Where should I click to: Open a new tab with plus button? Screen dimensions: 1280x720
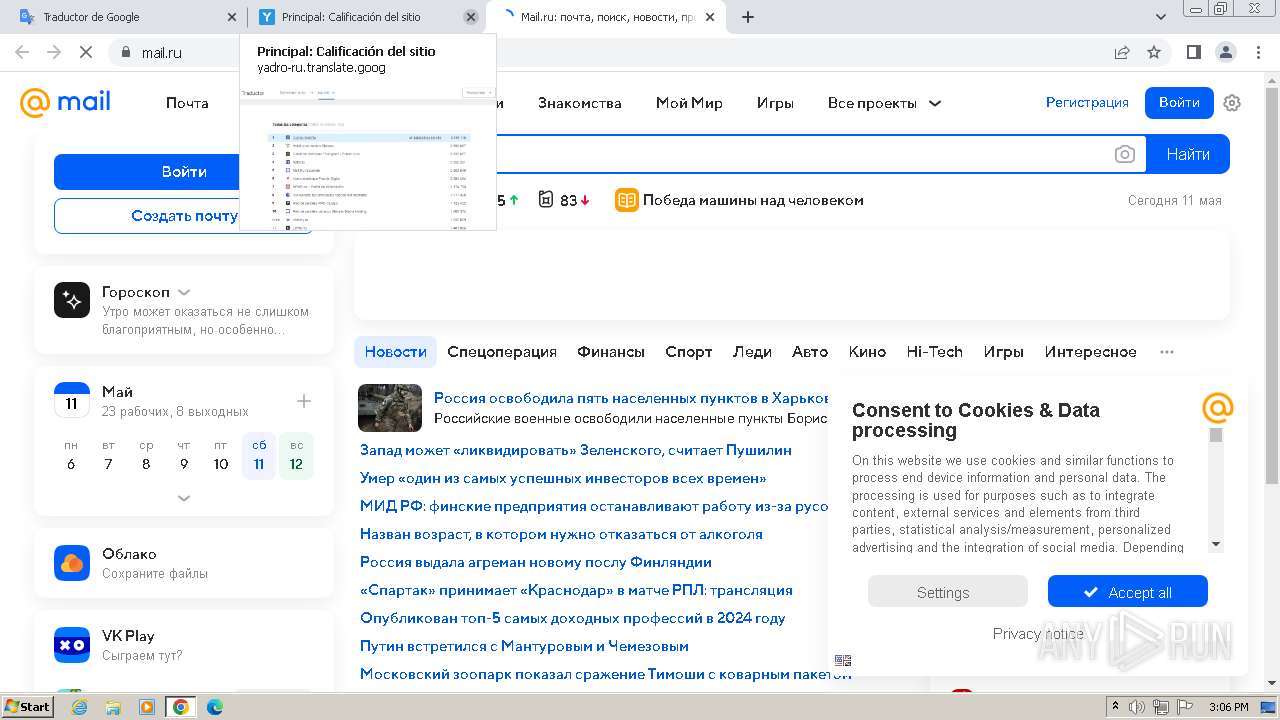coord(748,17)
